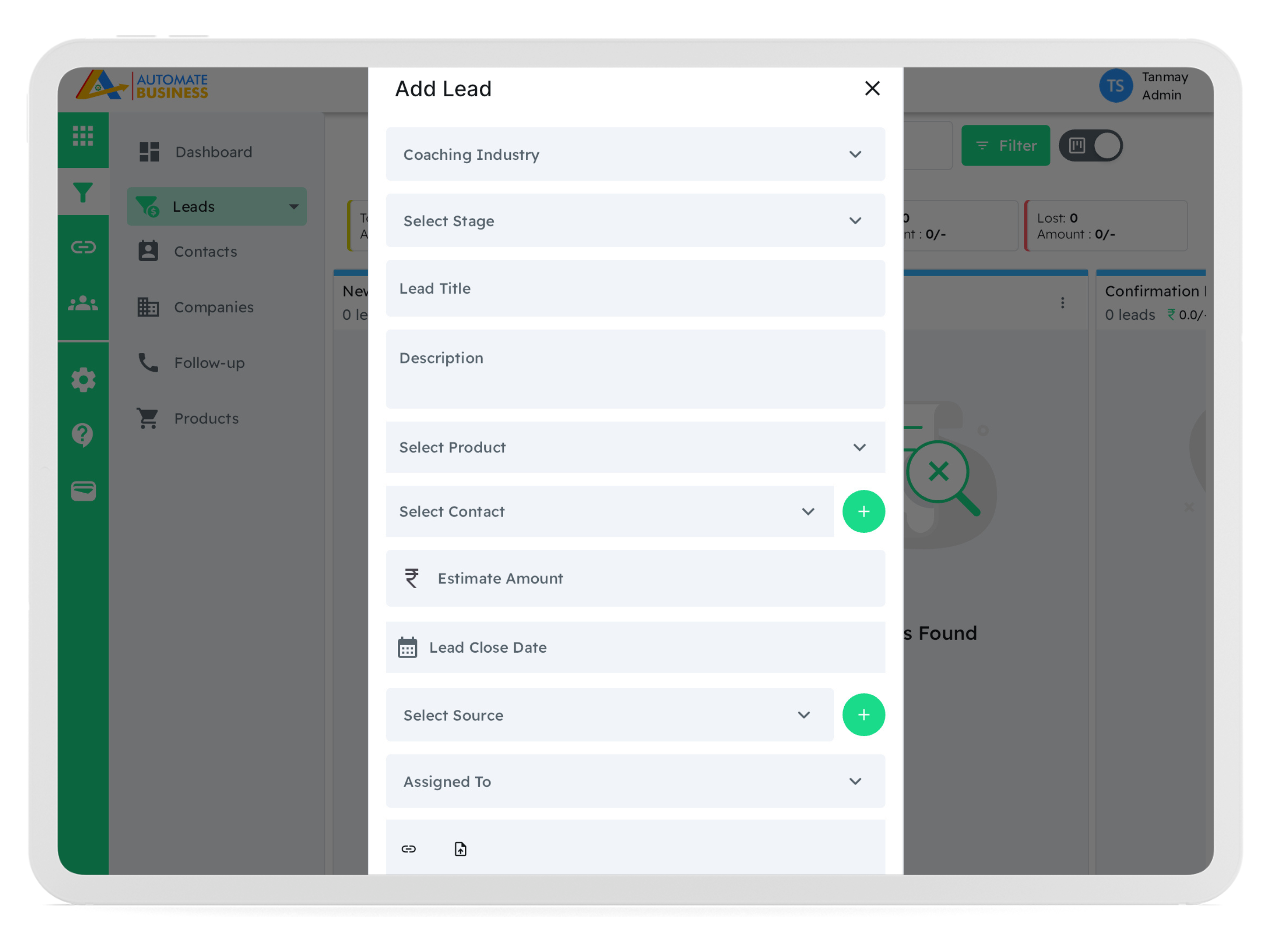Expand the Select Source dropdown

pos(609,715)
